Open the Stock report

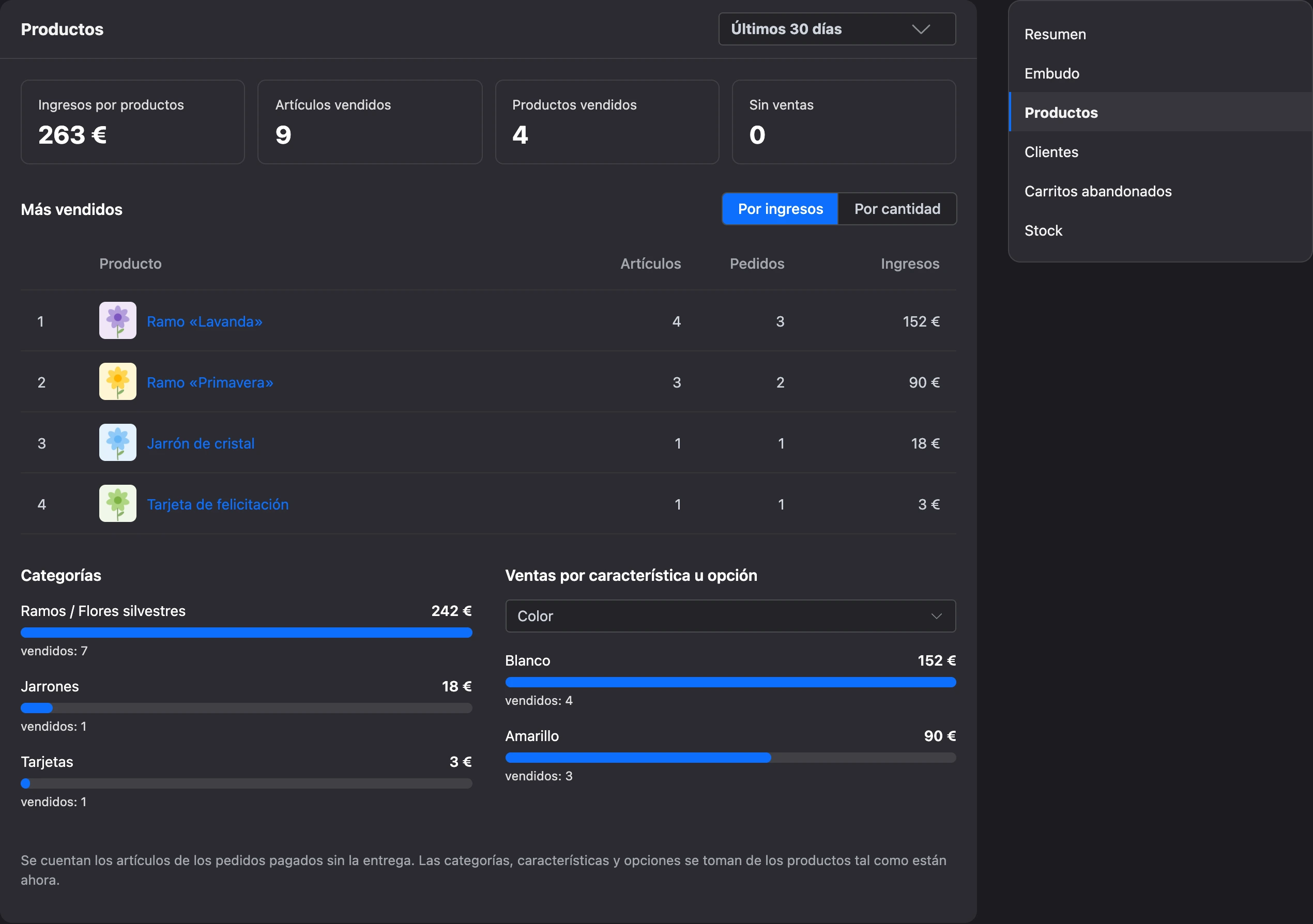pos(1043,230)
